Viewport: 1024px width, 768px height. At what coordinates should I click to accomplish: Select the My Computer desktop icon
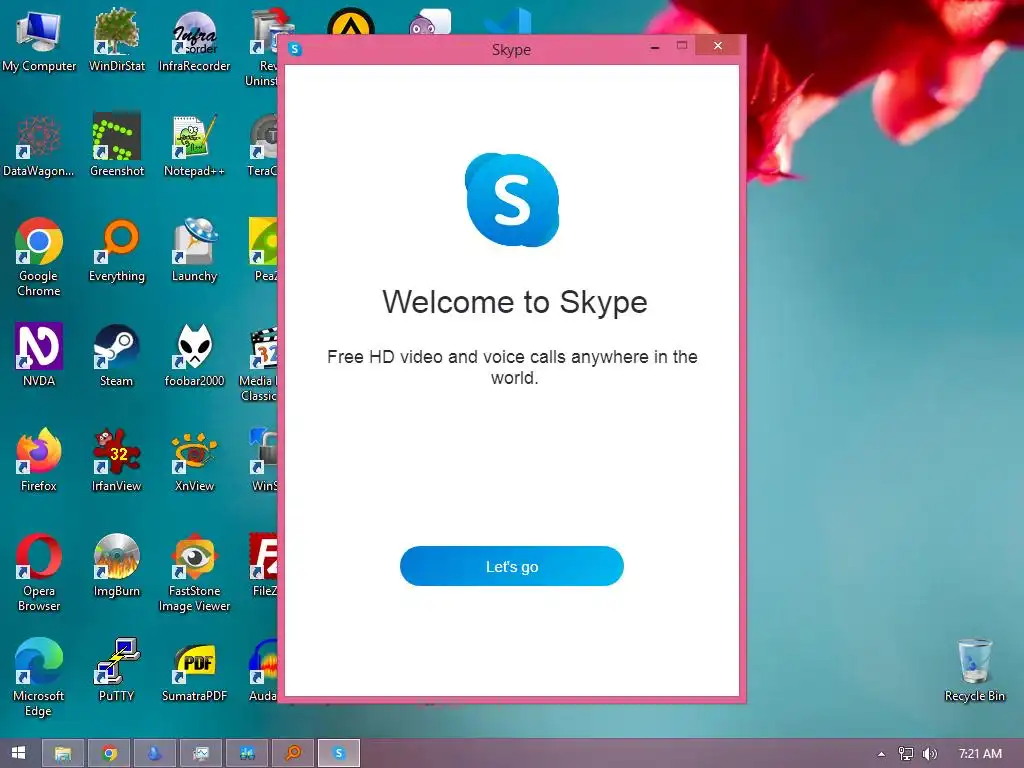(x=39, y=40)
